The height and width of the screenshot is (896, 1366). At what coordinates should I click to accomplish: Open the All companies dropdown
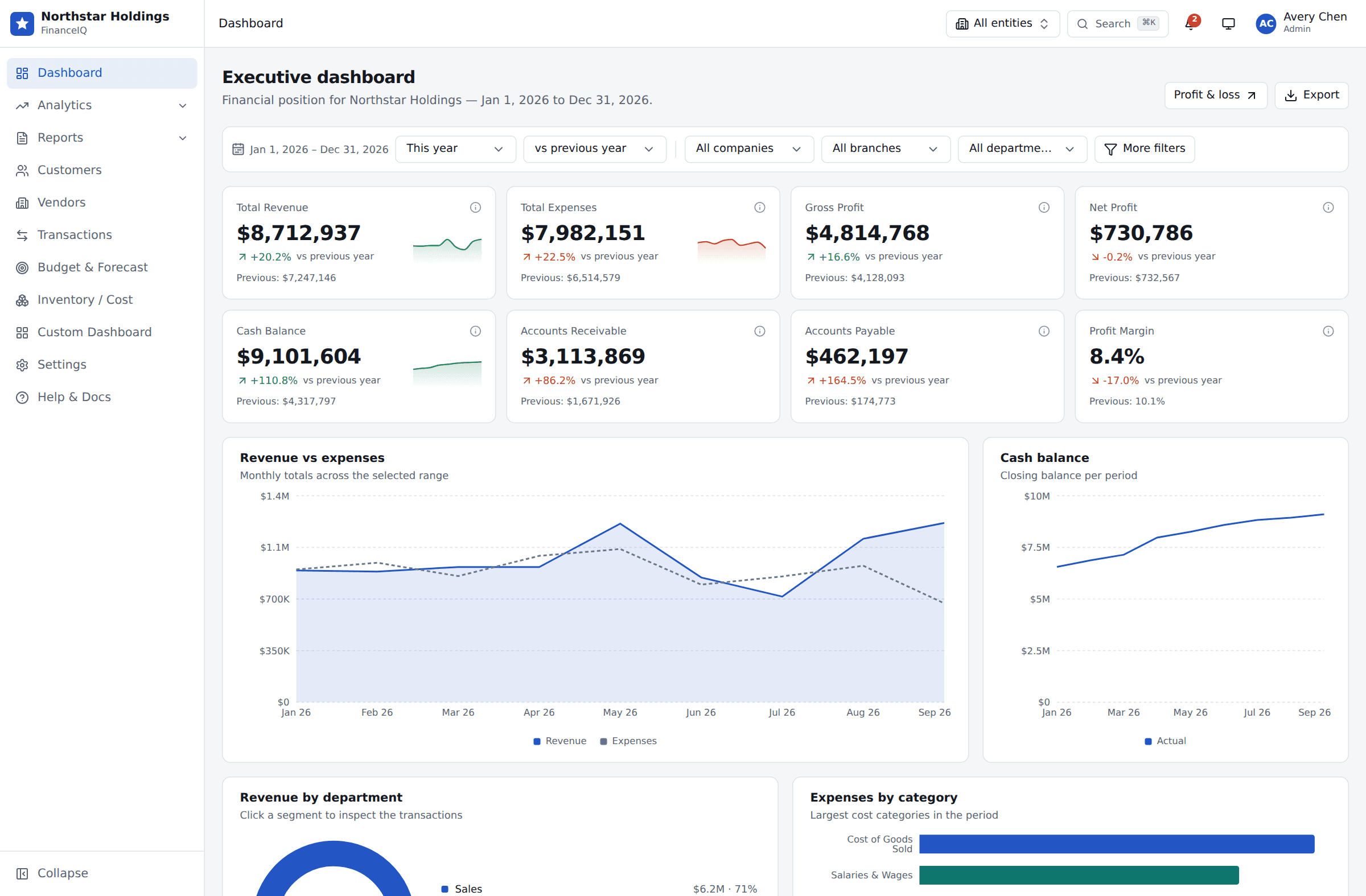(748, 149)
